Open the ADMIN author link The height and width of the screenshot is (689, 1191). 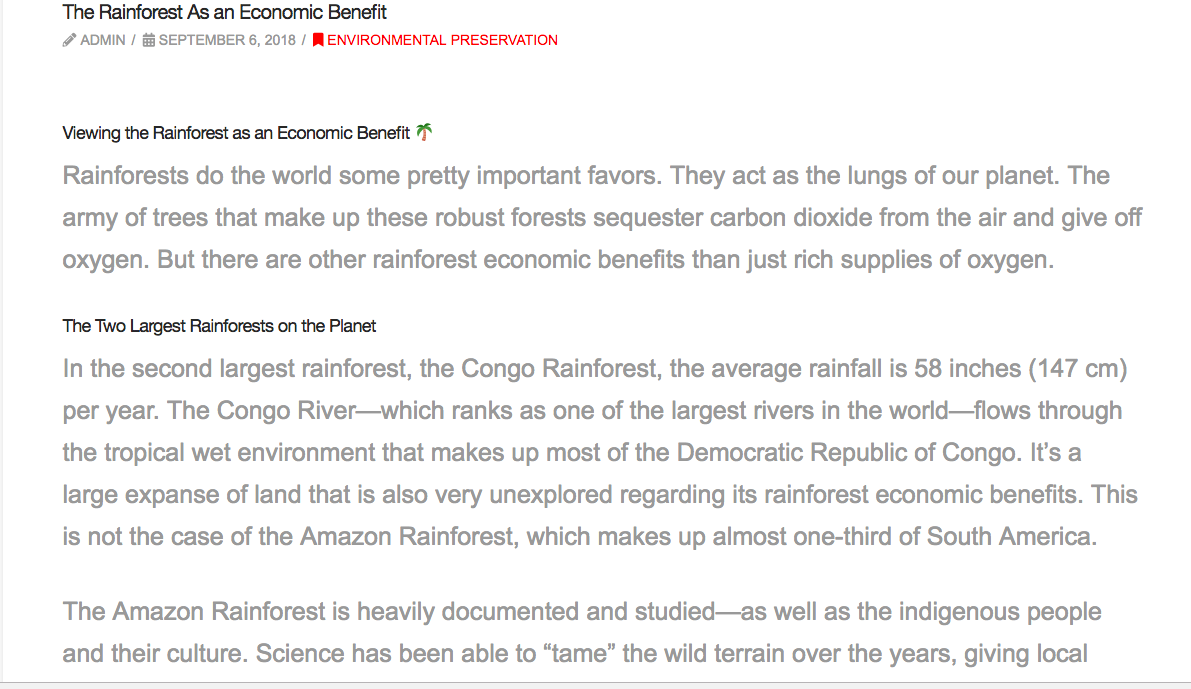pos(103,41)
